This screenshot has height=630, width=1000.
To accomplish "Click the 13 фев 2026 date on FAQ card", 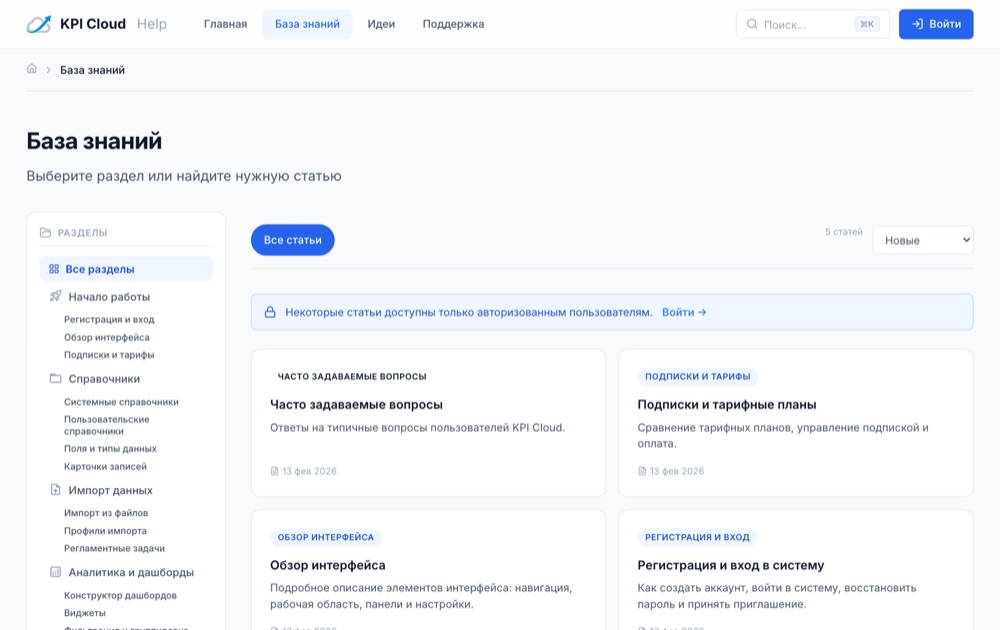I will point(309,471).
